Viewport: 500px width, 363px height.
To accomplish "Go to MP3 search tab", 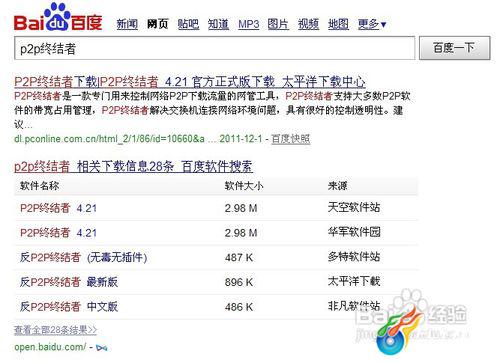I will click(x=249, y=24).
